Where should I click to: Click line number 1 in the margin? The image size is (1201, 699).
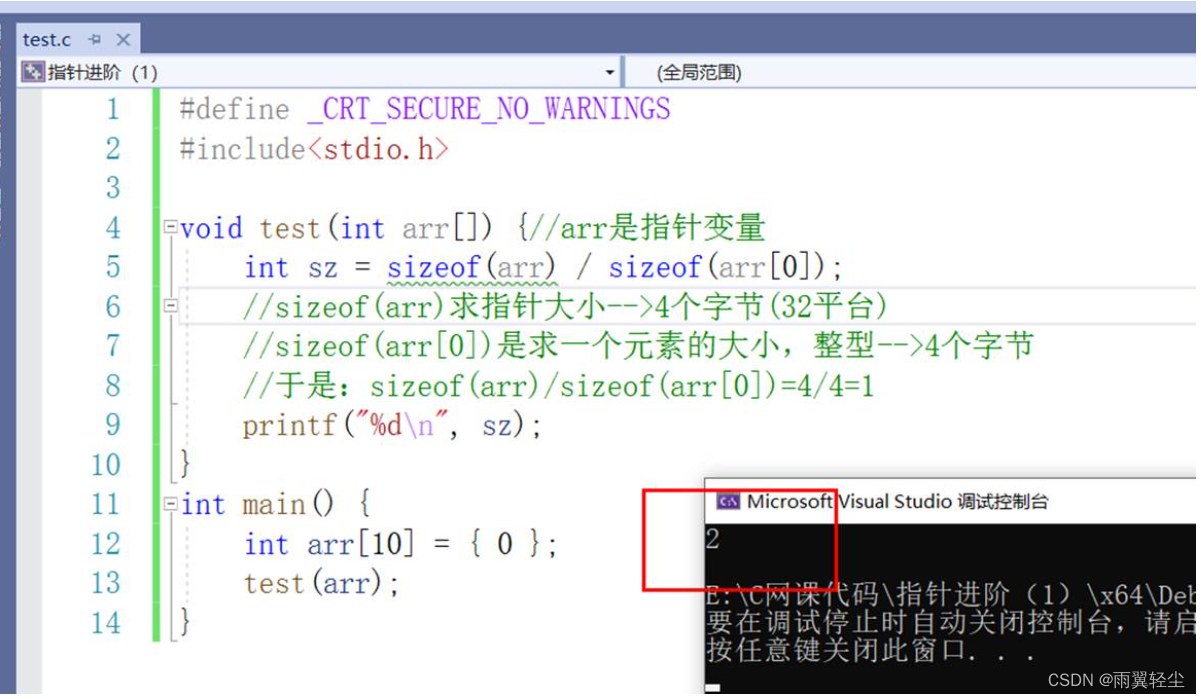[112, 109]
